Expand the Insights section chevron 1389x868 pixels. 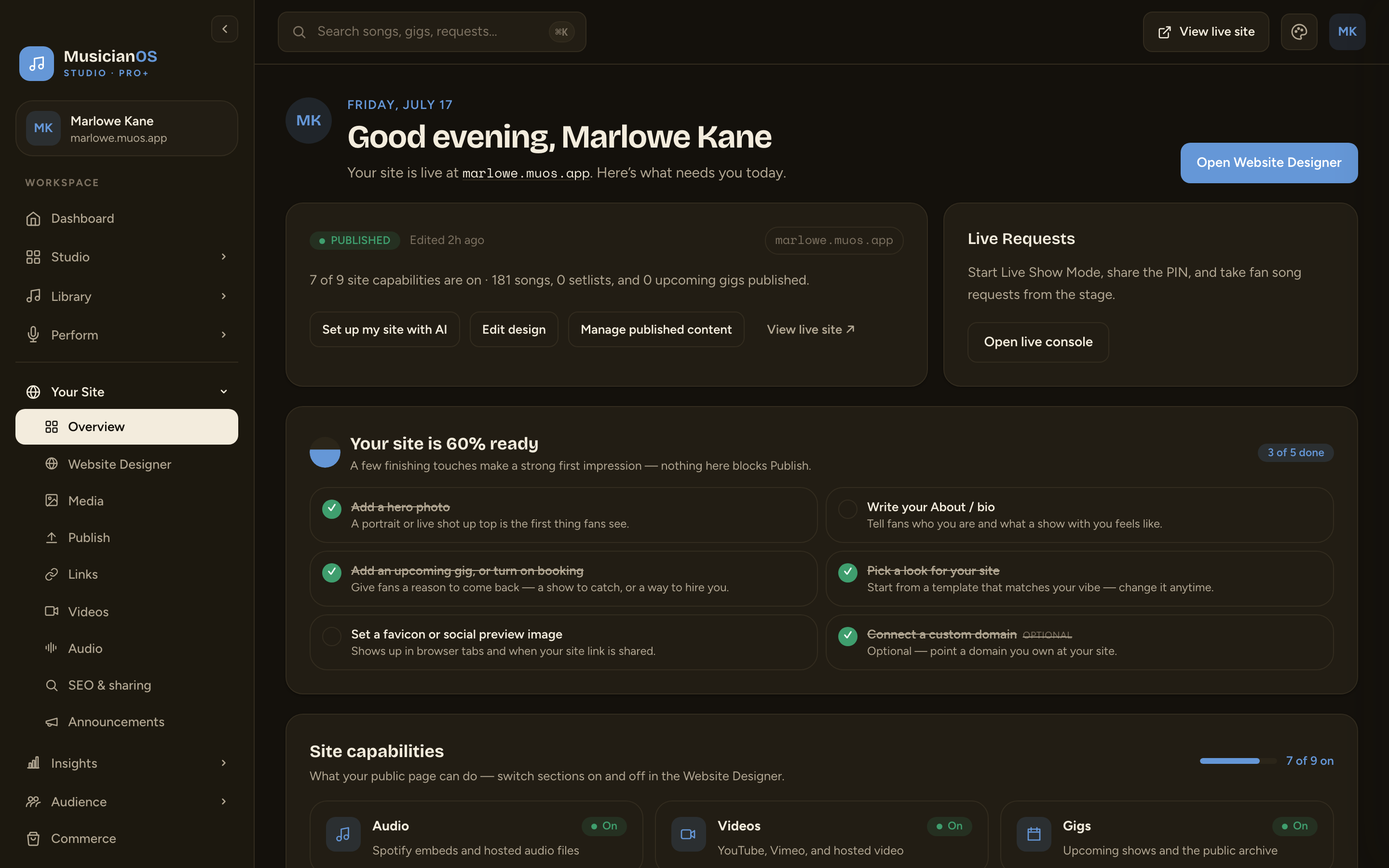pyautogui.click(x=224, y=763)
